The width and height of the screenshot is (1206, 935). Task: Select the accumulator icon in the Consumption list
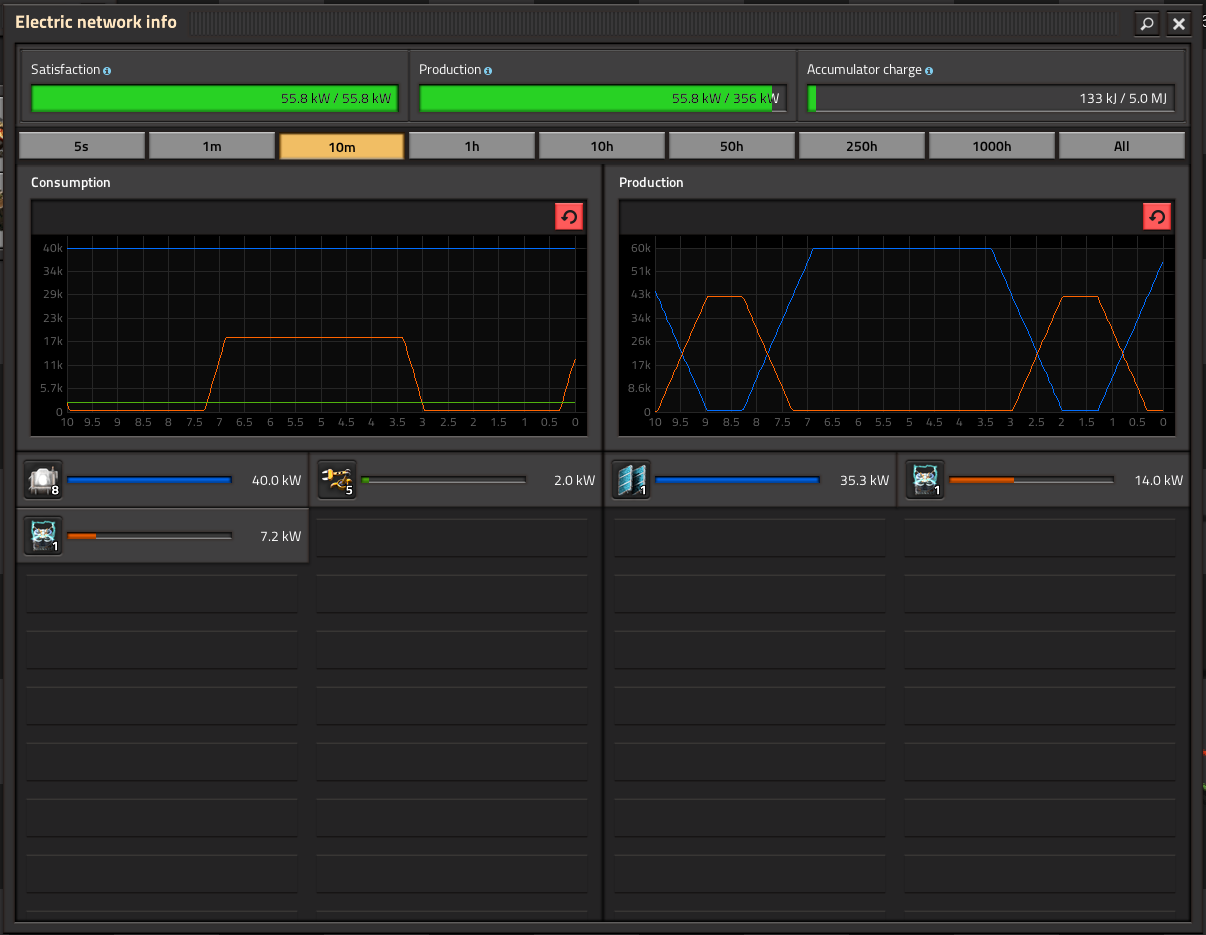pyautogui.click(x=43, y=536)
